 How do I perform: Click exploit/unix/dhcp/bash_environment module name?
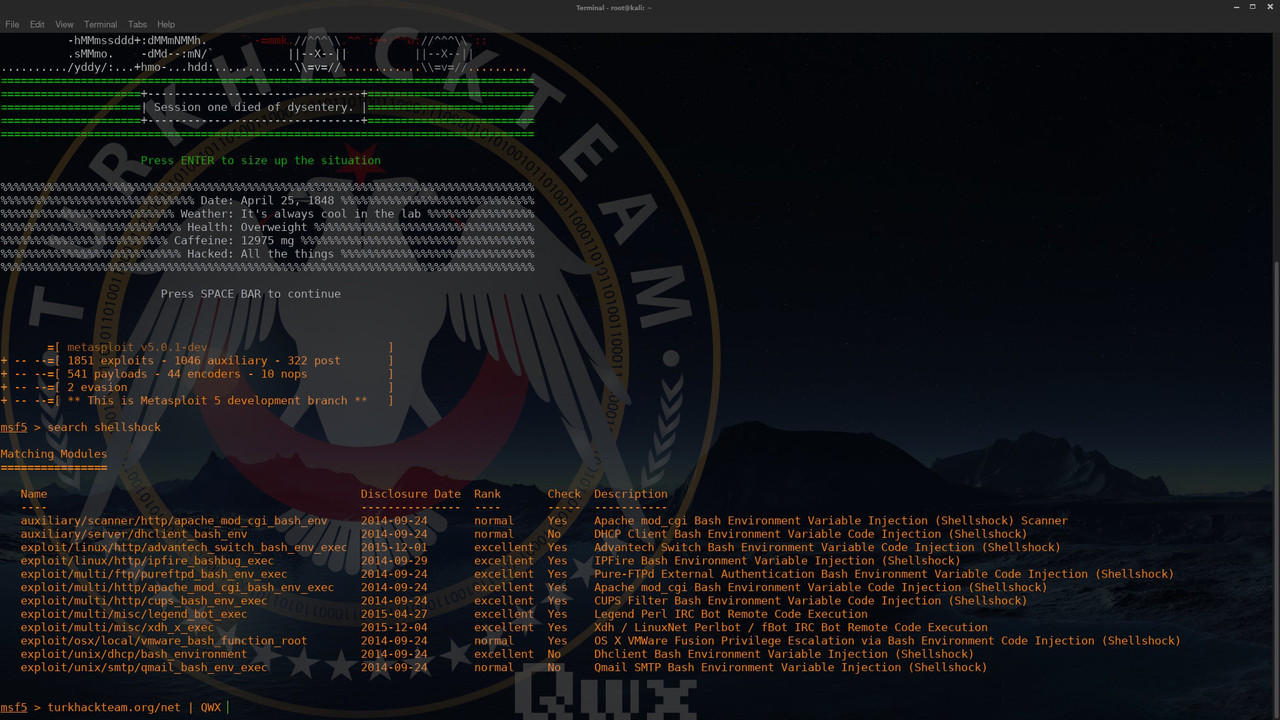tap(134, 654)
